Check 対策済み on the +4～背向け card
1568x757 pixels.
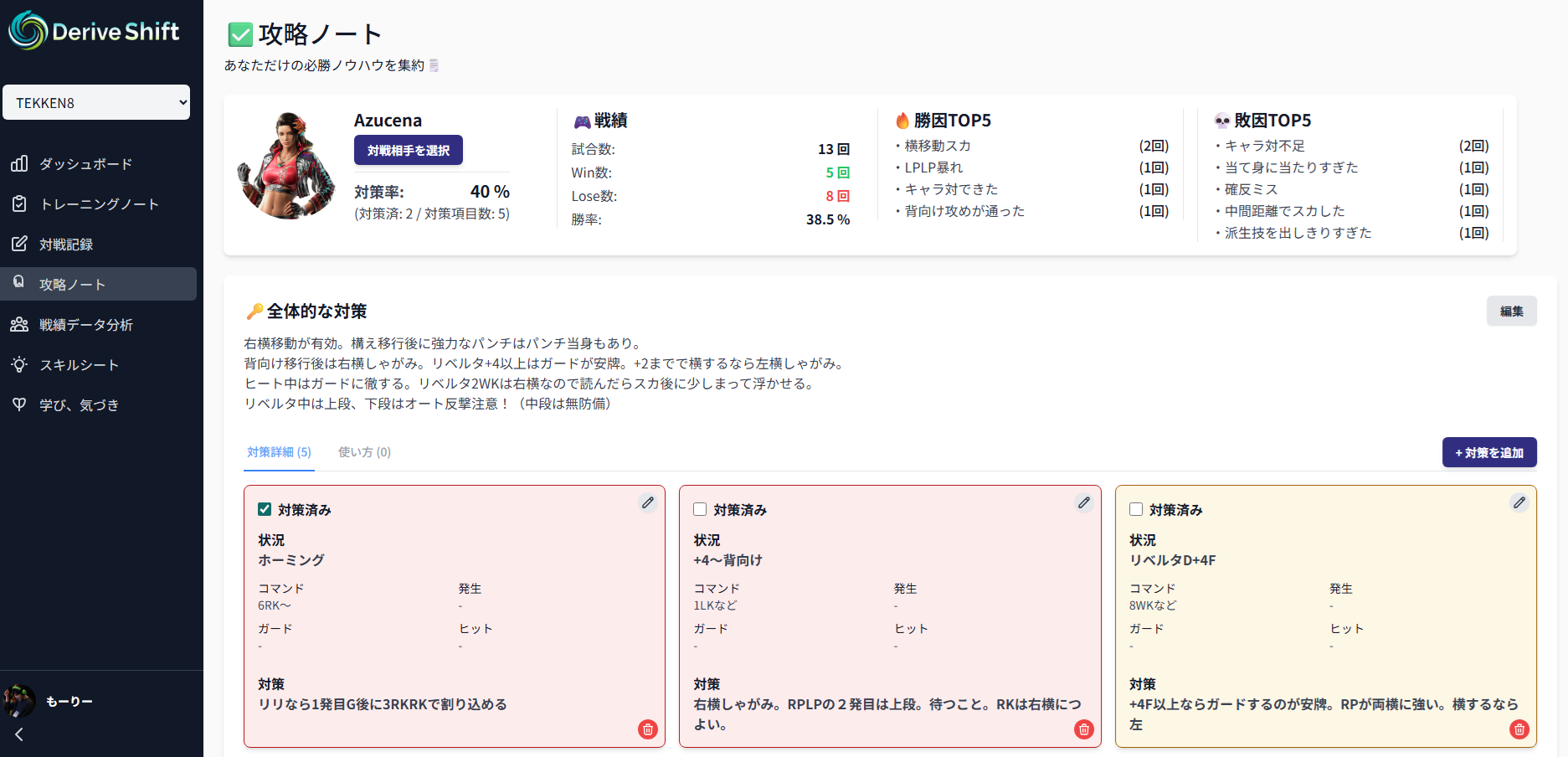pyautogui.click(x=700, y=509)
